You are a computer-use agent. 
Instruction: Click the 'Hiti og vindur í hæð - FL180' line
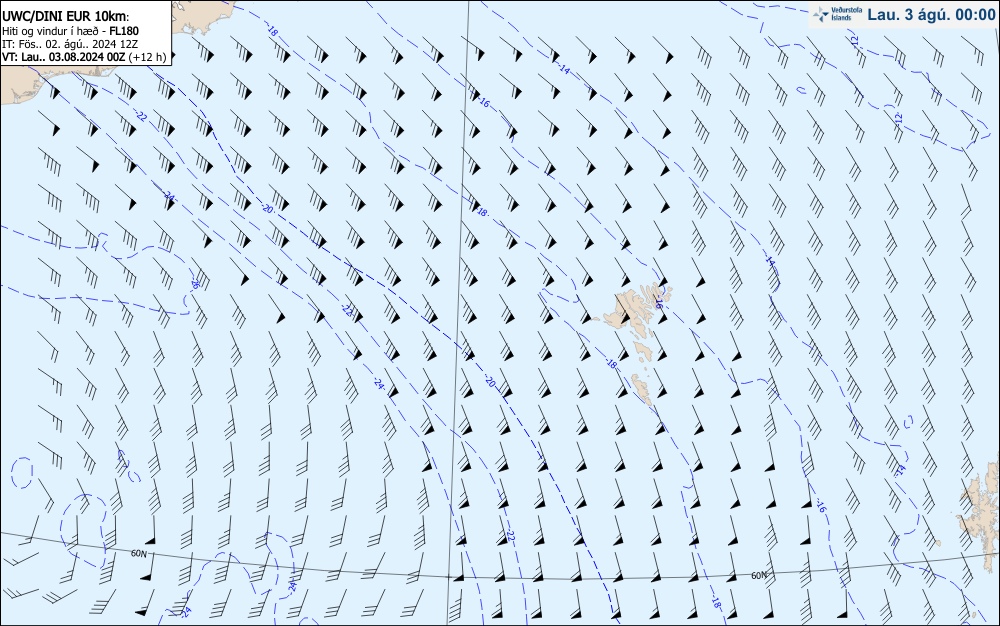70,31
